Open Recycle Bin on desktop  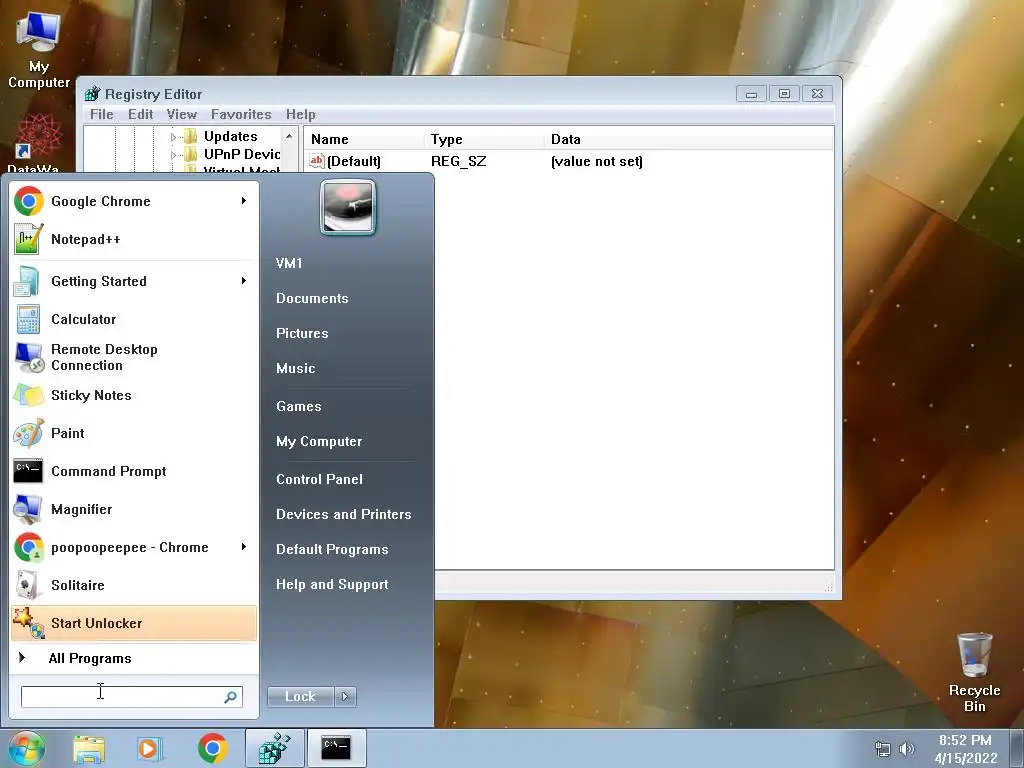pos(974,672)
